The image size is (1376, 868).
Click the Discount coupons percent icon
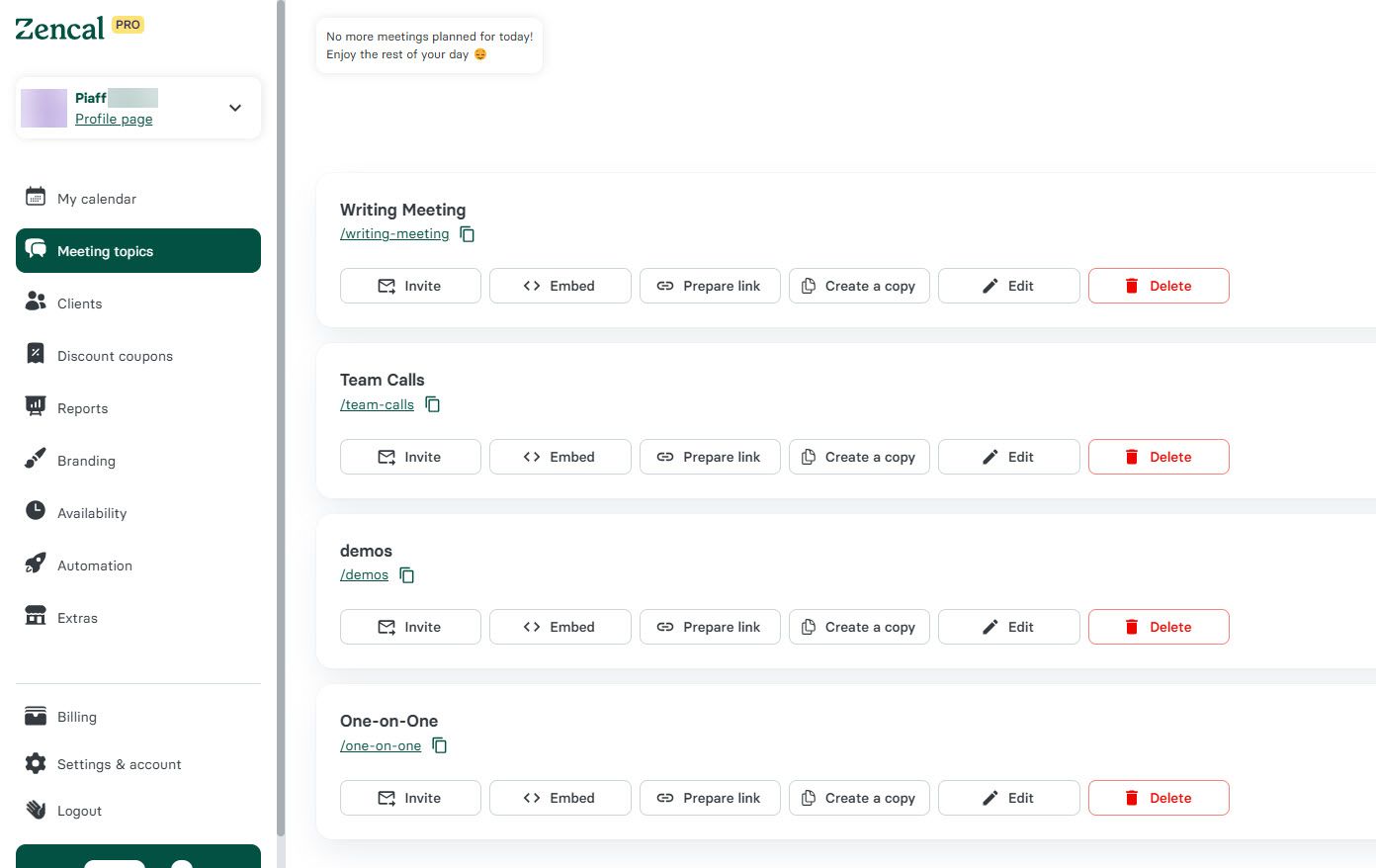35,354
